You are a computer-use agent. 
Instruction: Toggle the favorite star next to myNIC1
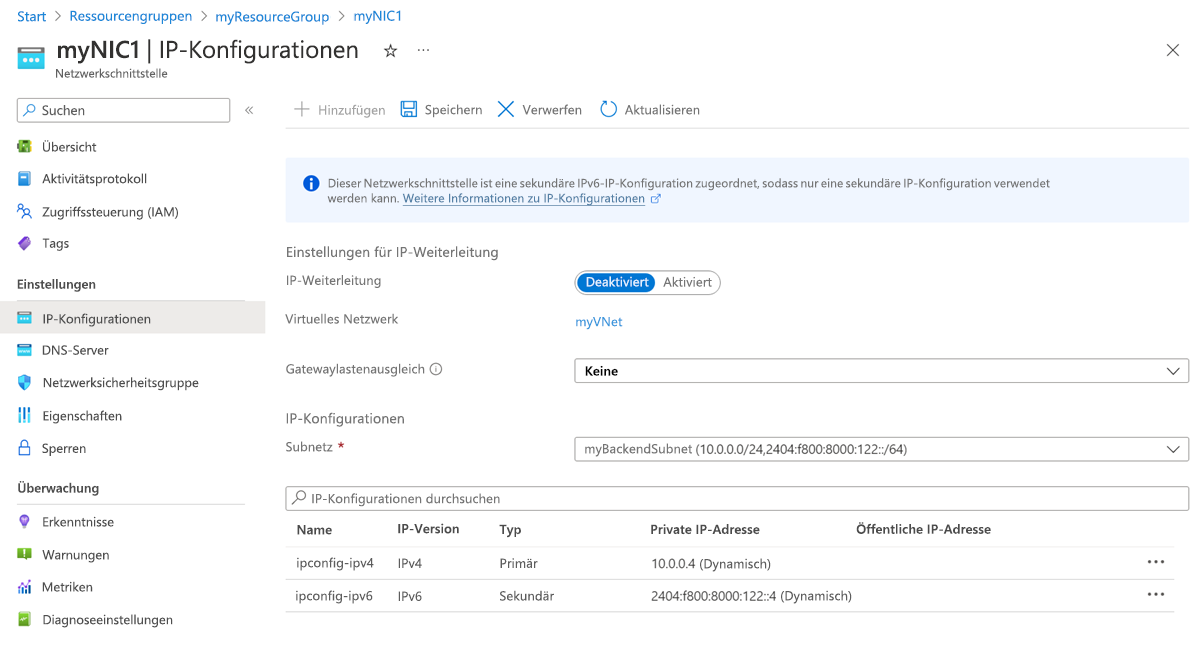click(x=389, y=49)
